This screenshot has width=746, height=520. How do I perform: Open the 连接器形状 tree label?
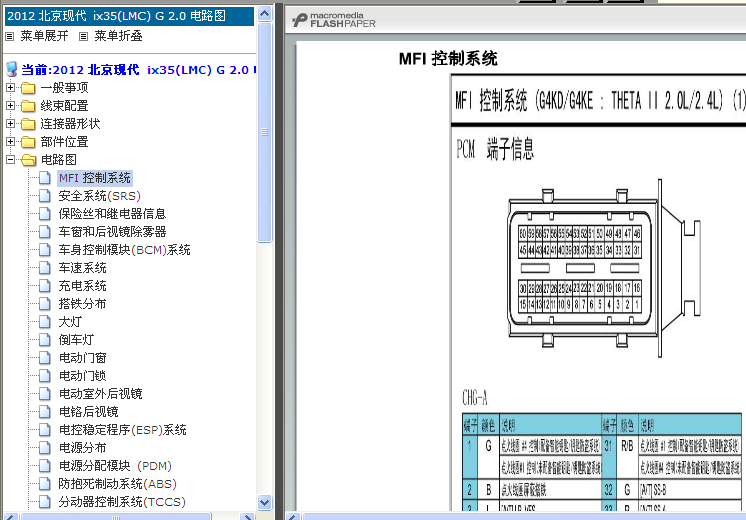point(70,124)
